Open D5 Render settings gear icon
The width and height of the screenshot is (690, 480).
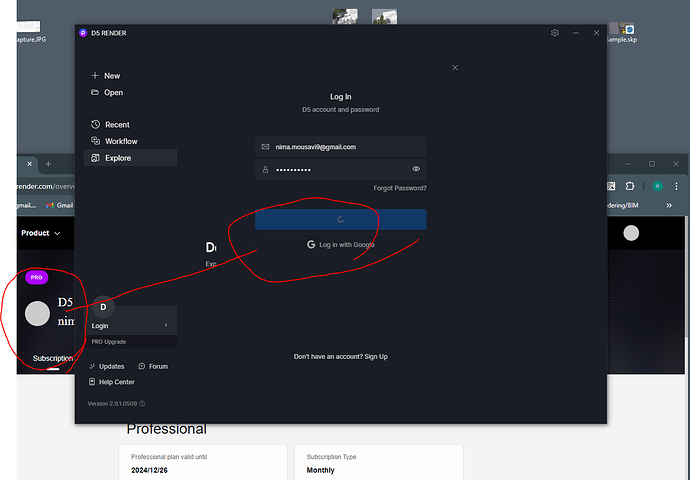click(554, 33)
